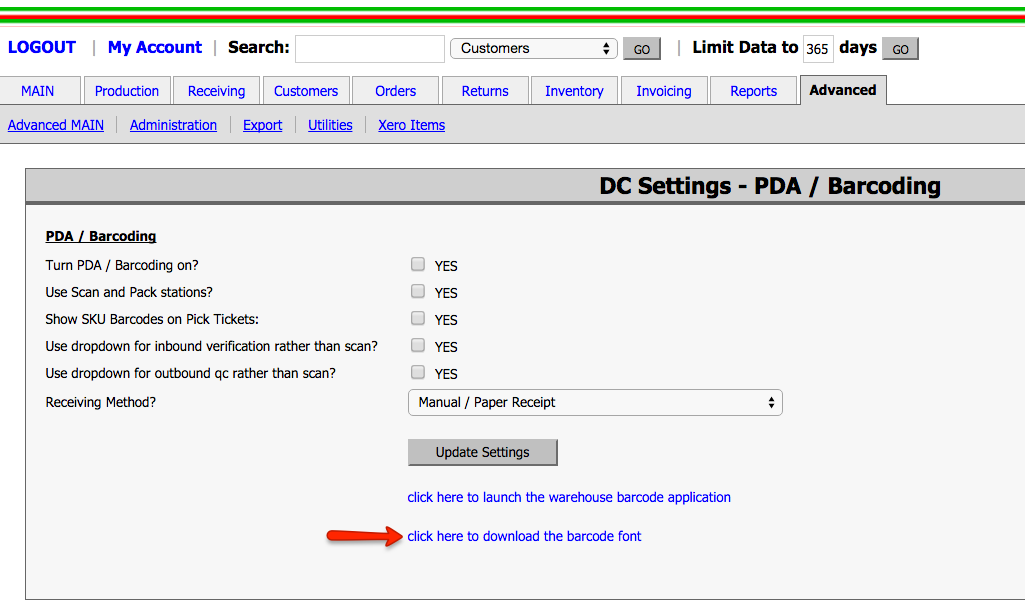Open the Orders tab
The width and height of the screenshot is (1025, 605).
click(395, 91)
